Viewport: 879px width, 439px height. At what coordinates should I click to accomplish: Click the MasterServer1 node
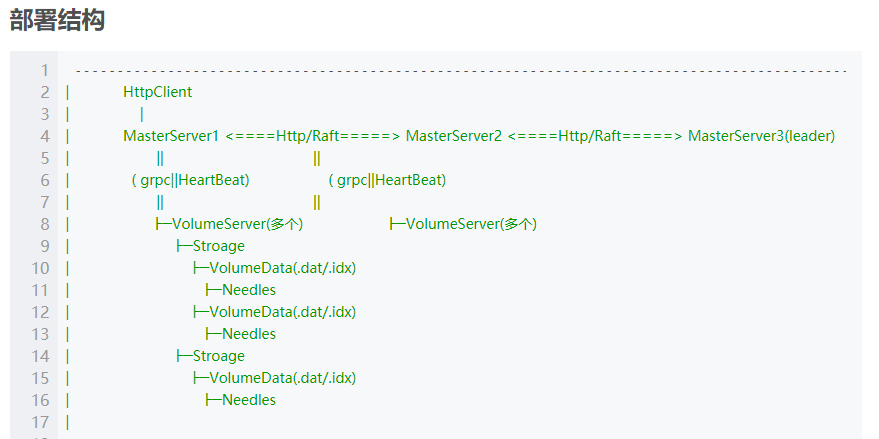pos(171,136)
